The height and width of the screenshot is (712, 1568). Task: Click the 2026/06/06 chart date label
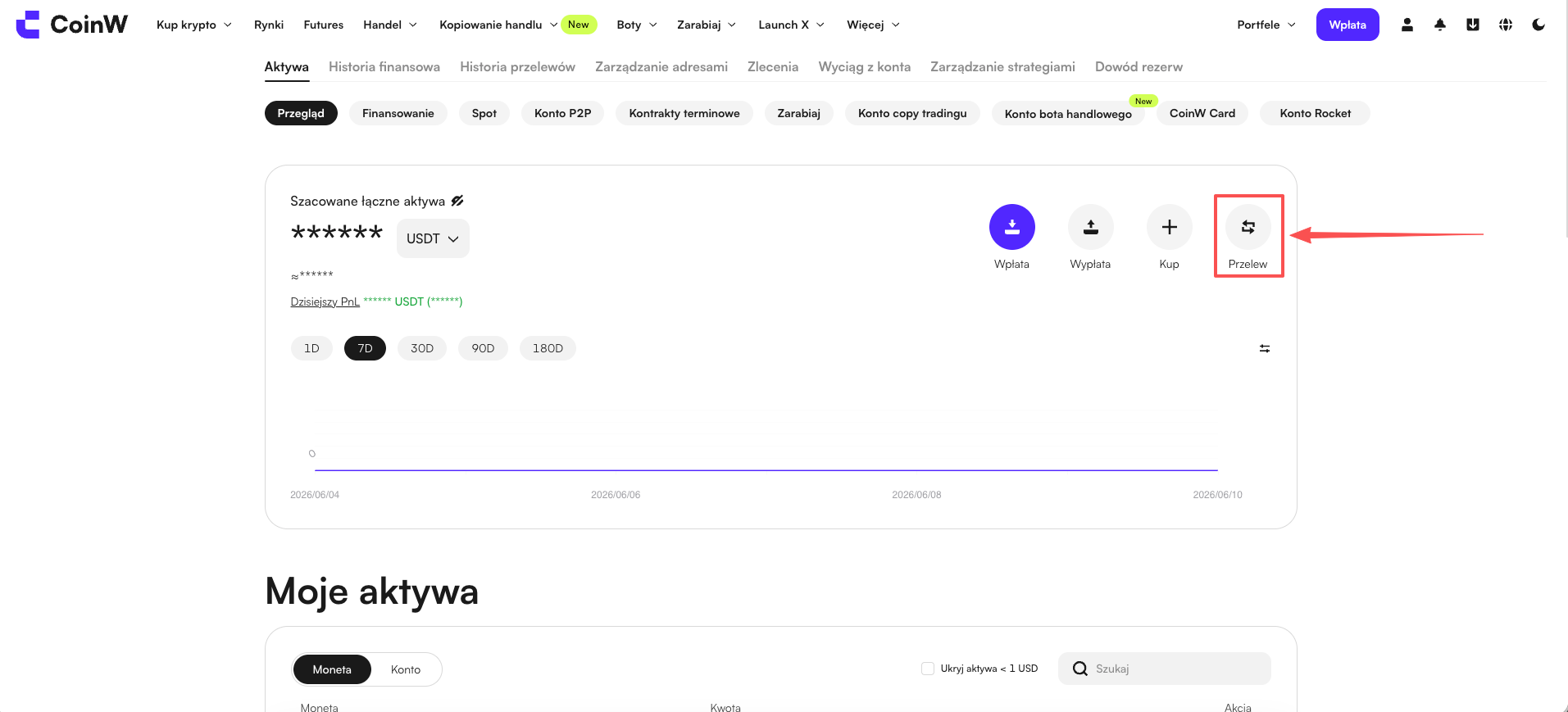tap(616, 495)
